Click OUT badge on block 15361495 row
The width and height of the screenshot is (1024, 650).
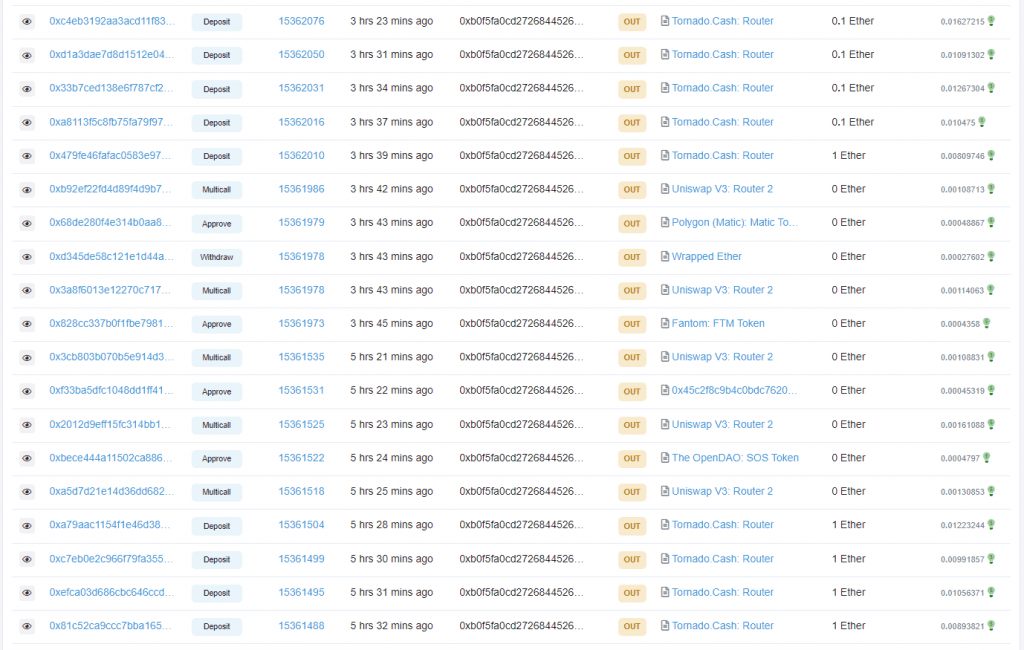[632, 593]
